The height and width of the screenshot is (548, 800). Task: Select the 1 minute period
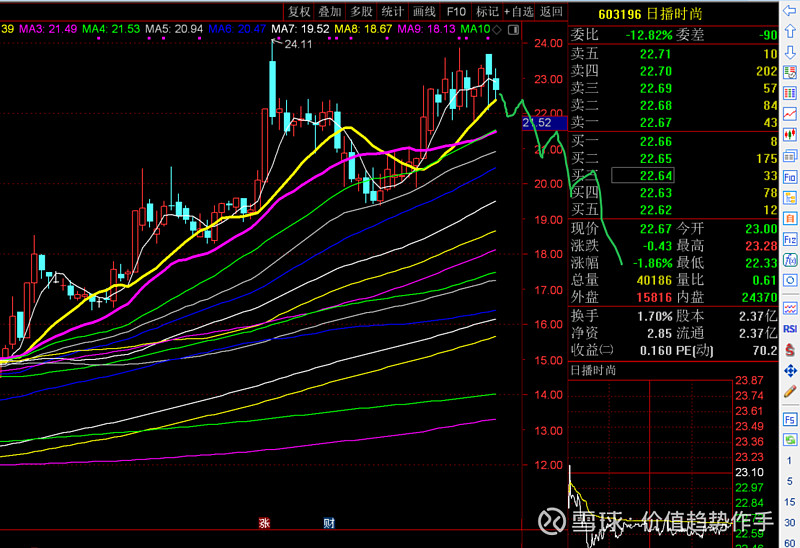789,460
